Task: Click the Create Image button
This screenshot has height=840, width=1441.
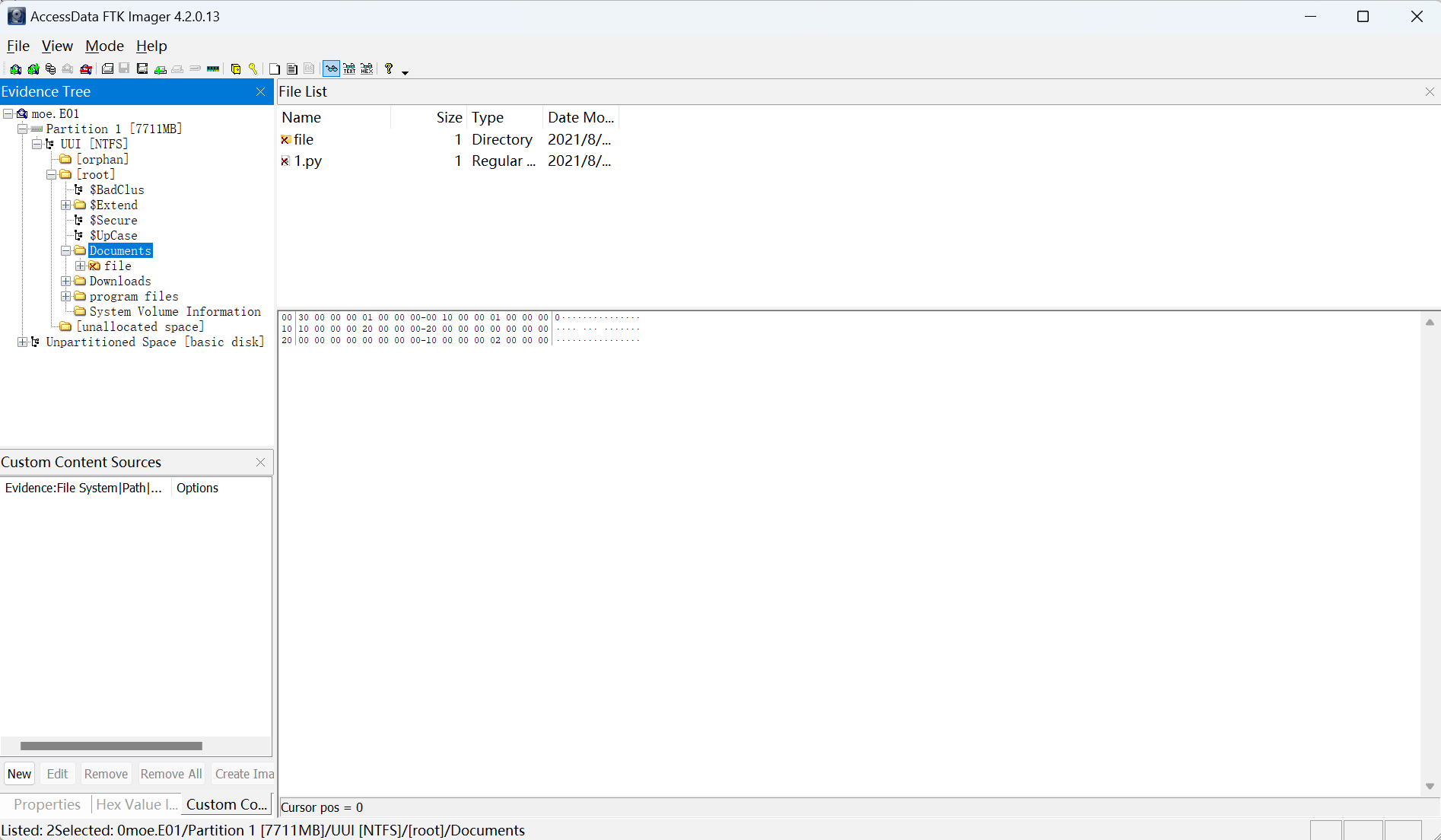Action: 243,774
